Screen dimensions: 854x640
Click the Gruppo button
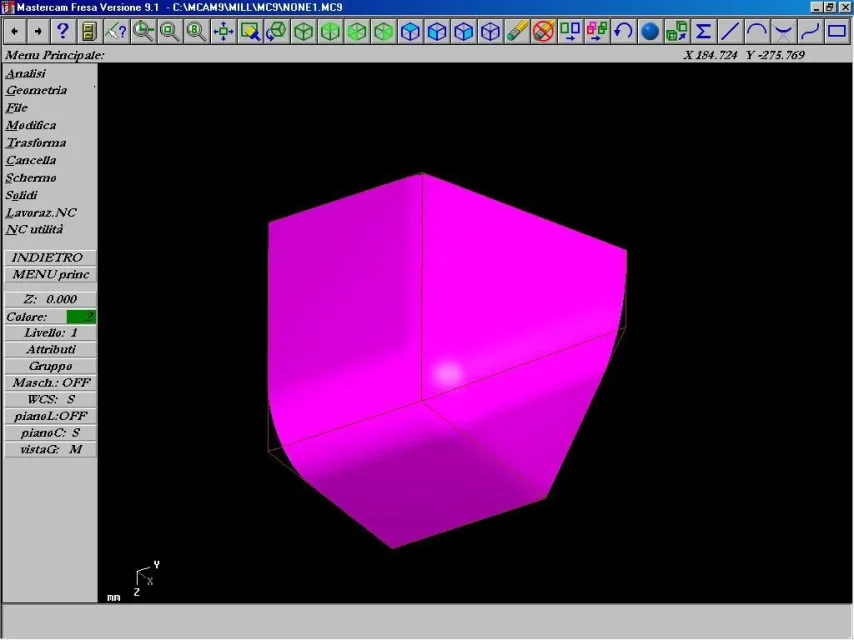click(50, 366)
